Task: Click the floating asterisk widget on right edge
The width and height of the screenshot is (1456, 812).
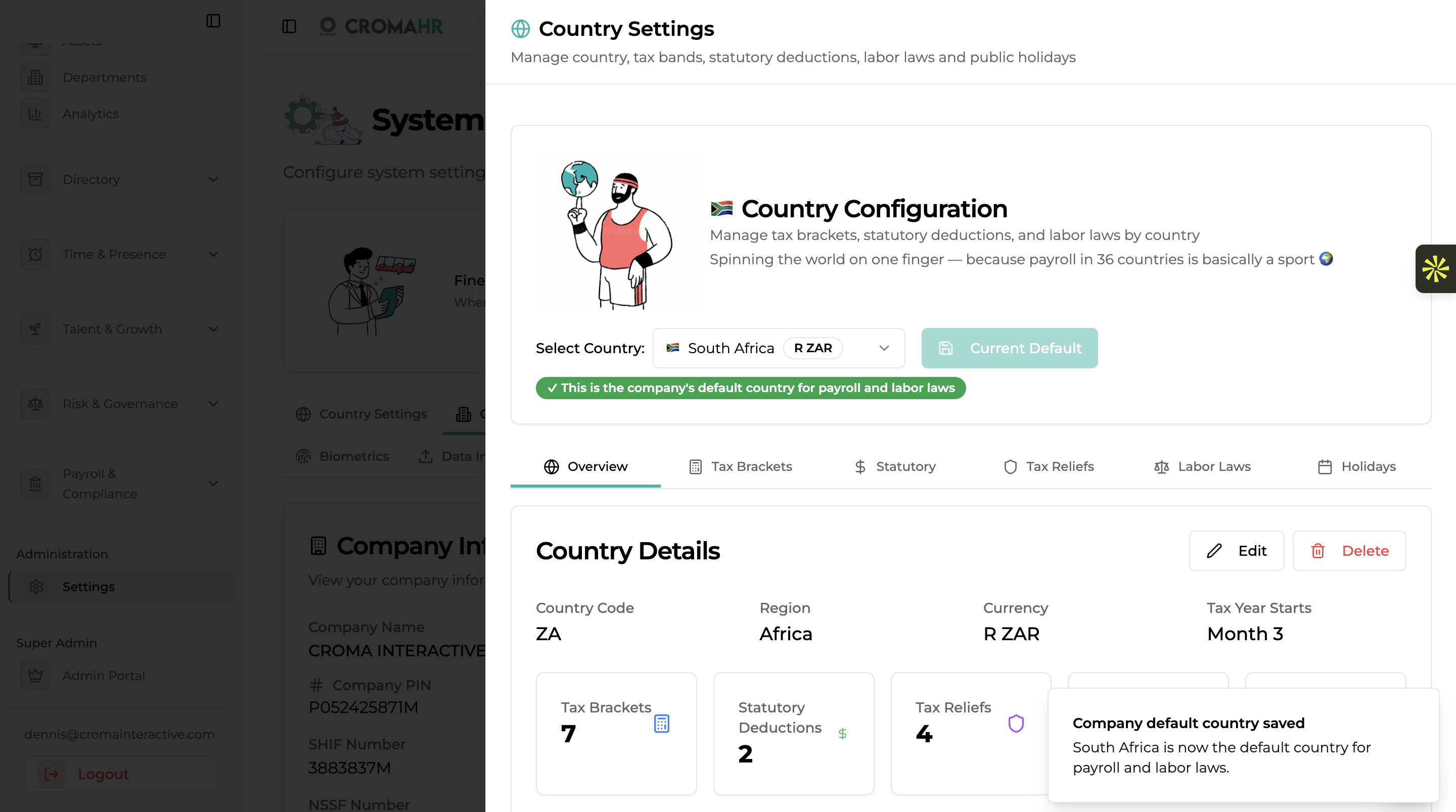Action: [1436, 268]
